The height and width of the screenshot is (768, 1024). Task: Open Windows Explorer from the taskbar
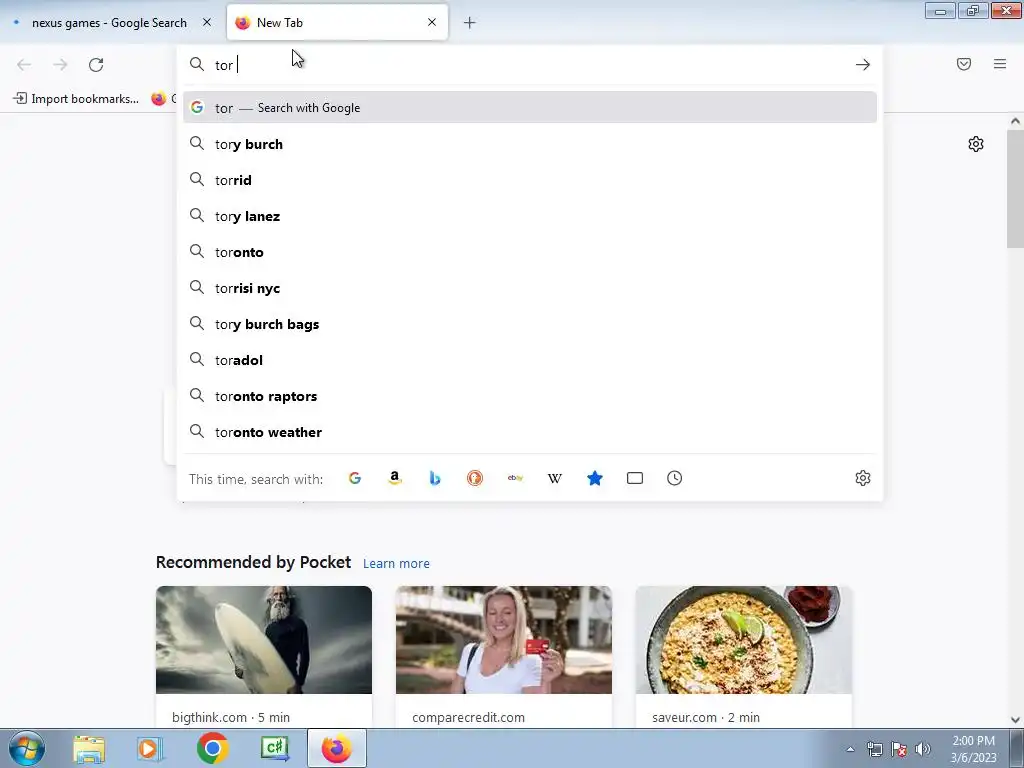point(89,748)
